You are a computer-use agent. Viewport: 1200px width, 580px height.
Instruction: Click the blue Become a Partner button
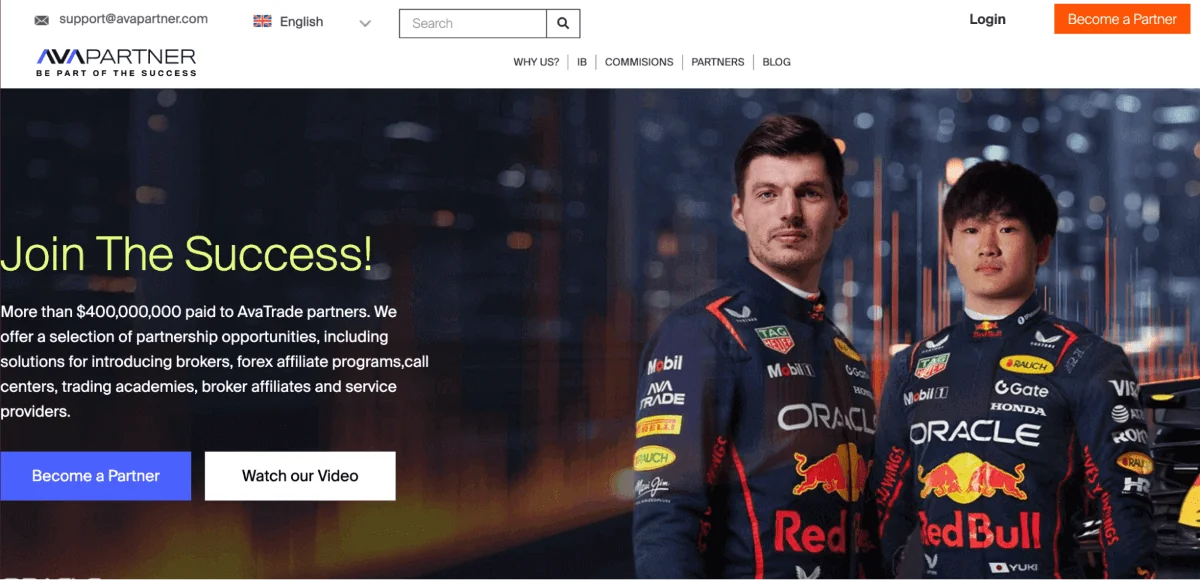tap(96, 476)
